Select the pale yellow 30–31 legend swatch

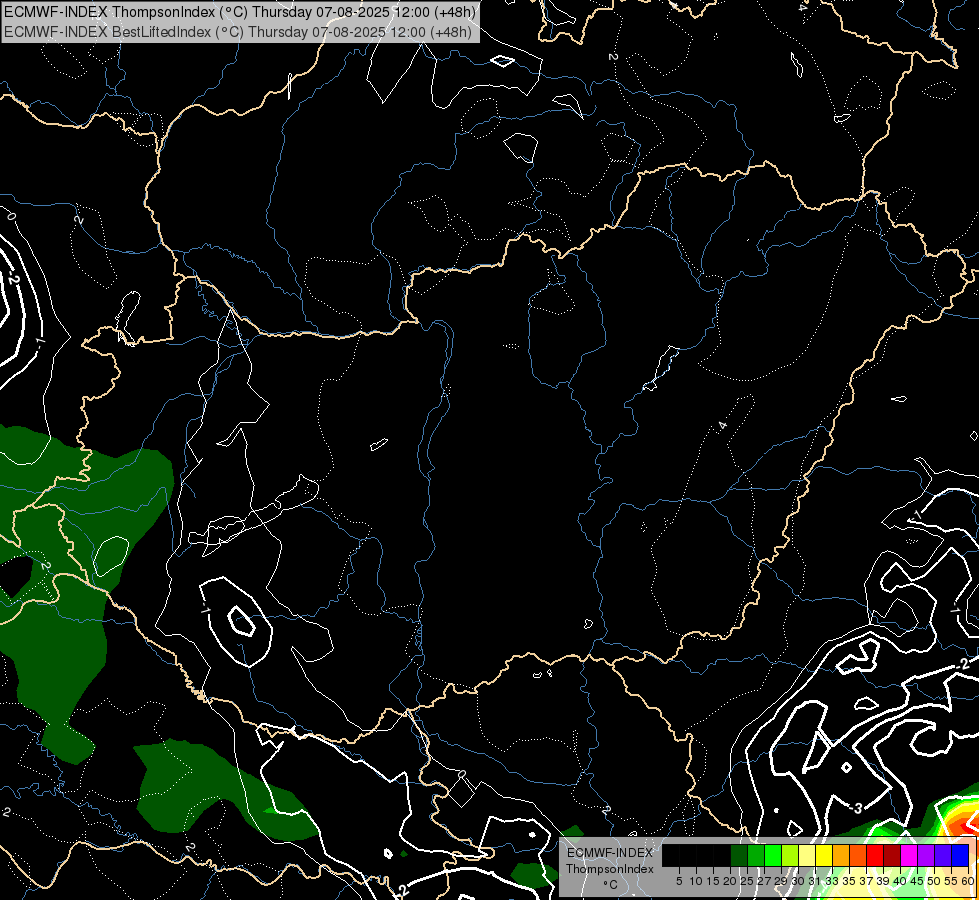point(807,855)
